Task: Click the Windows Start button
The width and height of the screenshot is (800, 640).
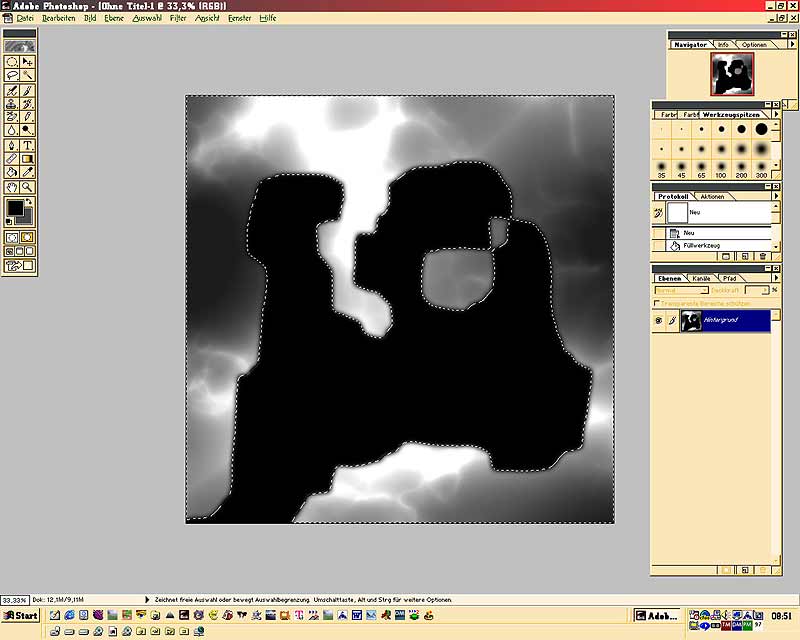Action: tap(20, 615)
